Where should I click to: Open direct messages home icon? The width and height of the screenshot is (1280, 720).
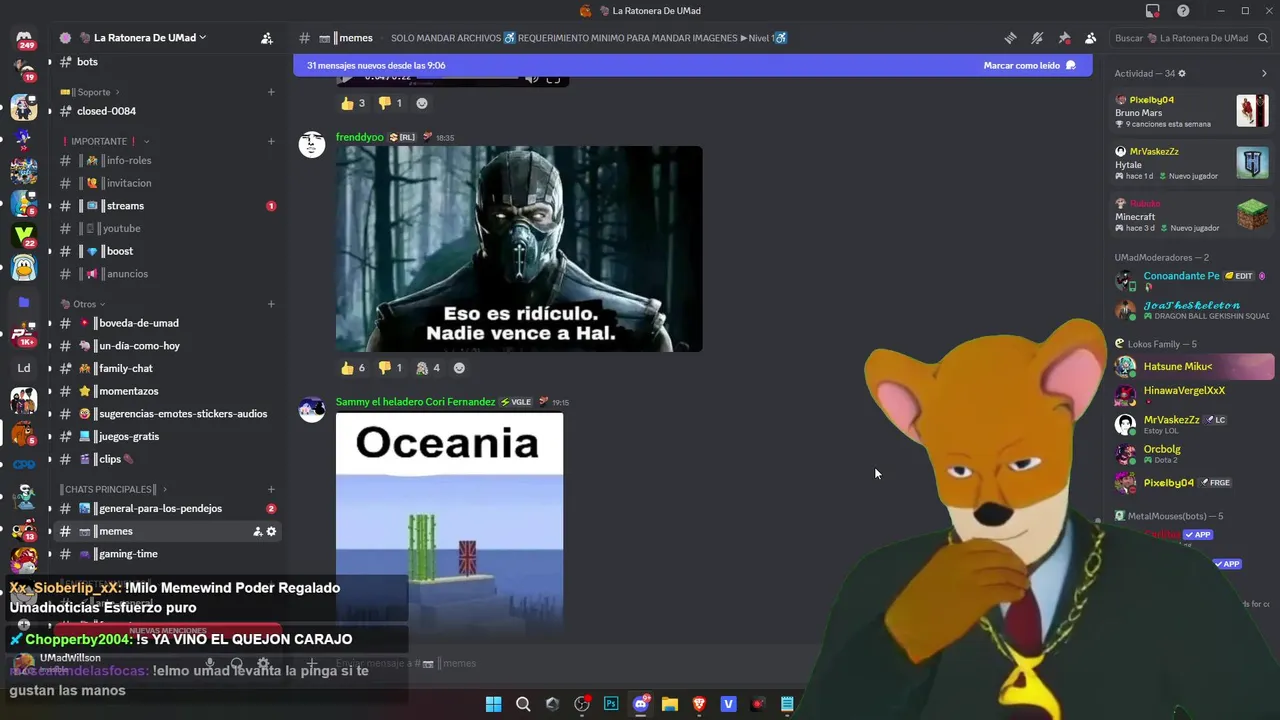coord(24,40)
